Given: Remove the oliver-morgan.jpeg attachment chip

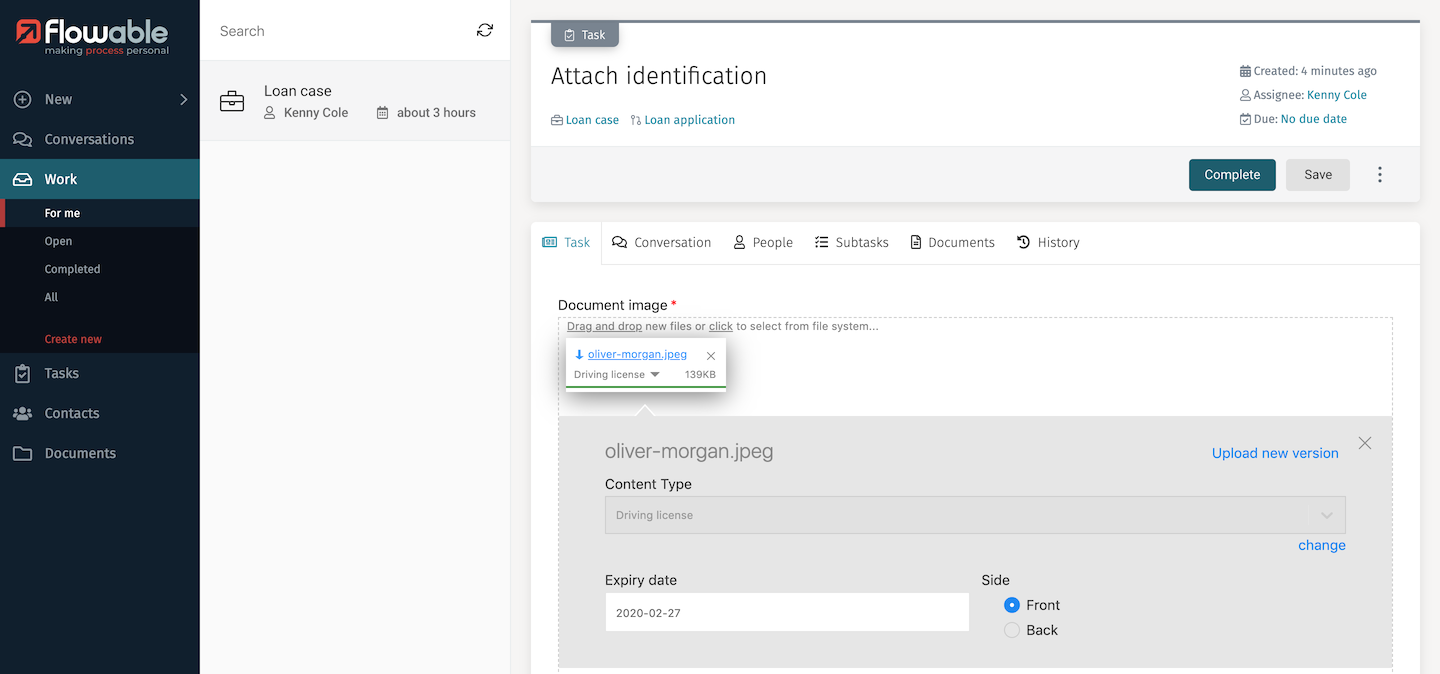Looking at the screenshot, I should (711, 356).
